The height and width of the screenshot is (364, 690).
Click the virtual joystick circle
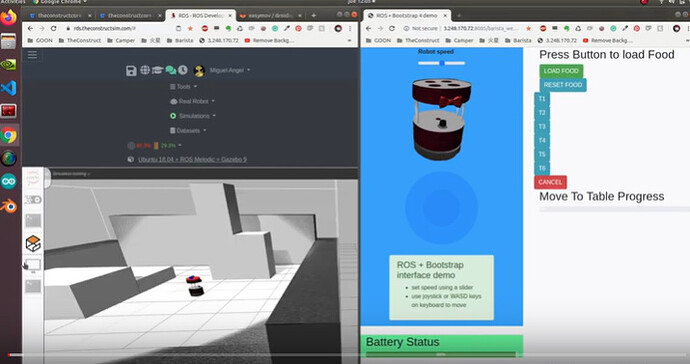click(441, 207)
